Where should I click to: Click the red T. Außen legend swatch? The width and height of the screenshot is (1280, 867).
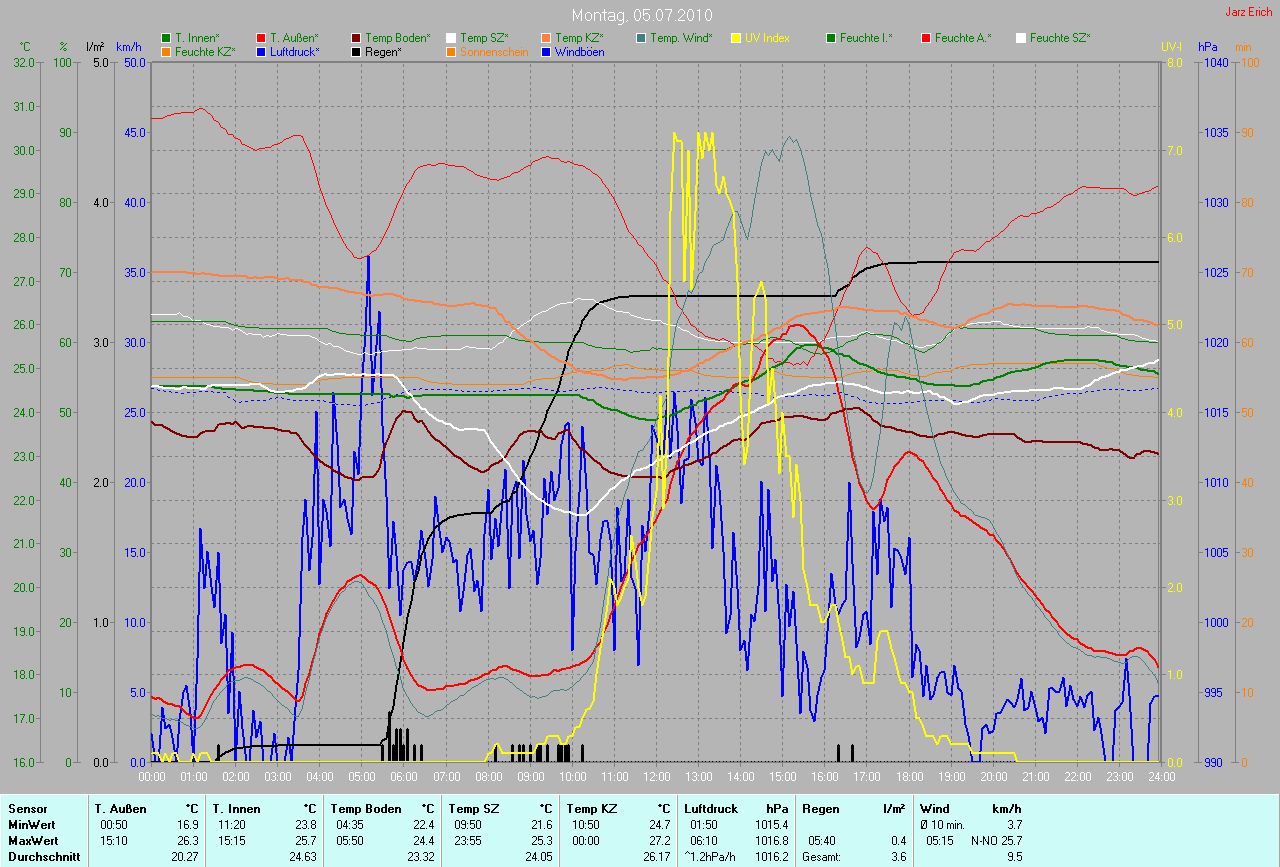261,38
